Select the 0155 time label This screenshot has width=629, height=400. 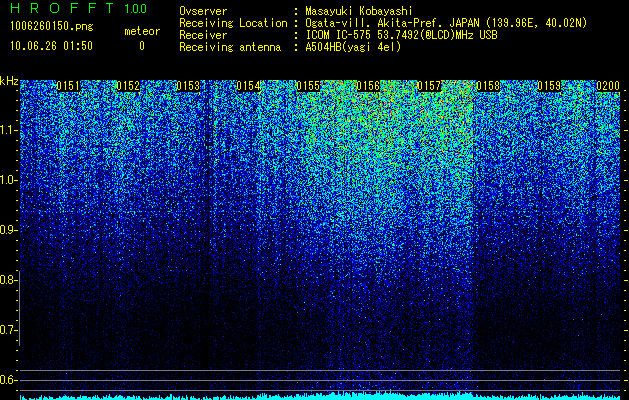308,86
